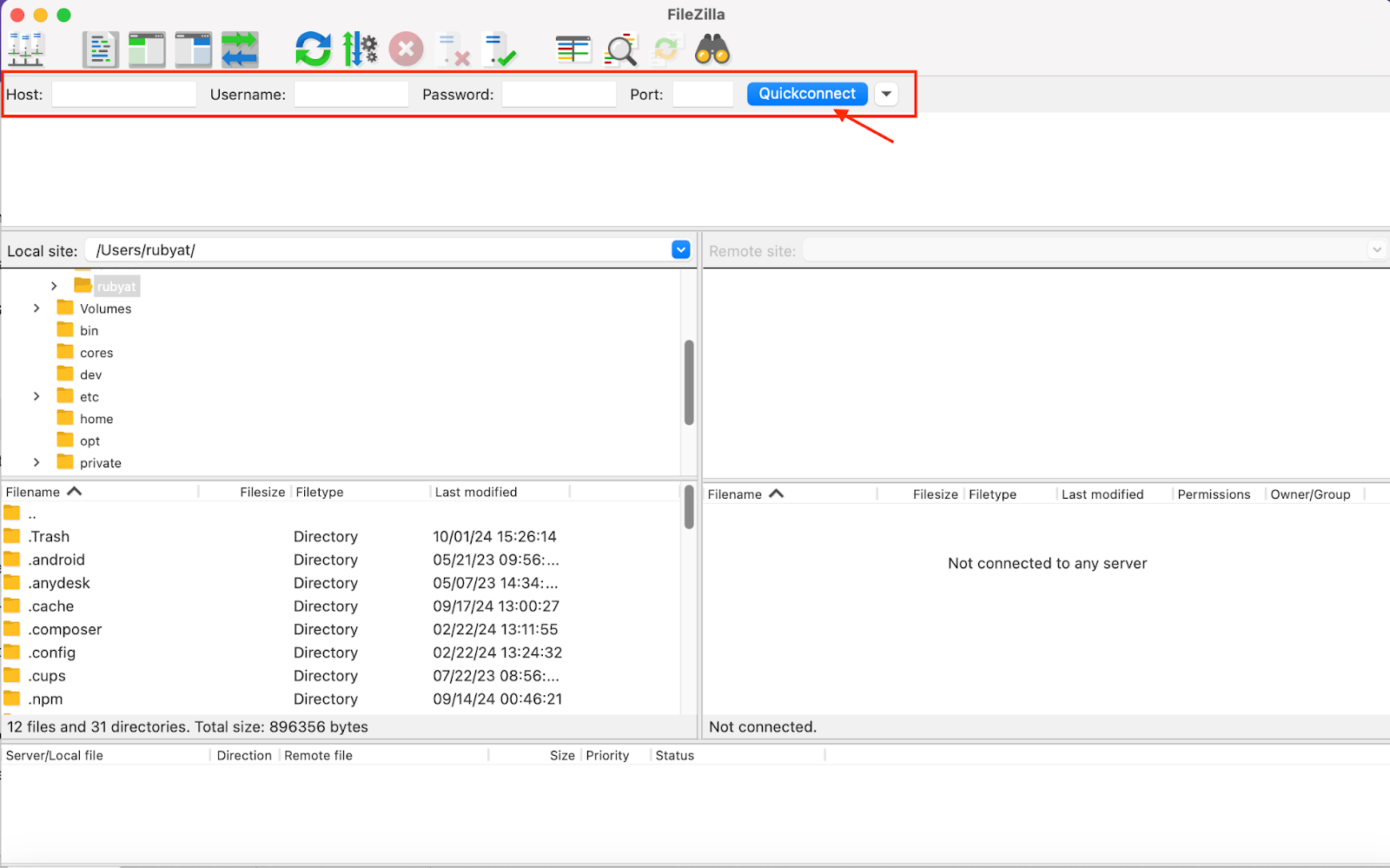
Task: Sort remote list by Owner/Group column
Action: click(1314, 494)
